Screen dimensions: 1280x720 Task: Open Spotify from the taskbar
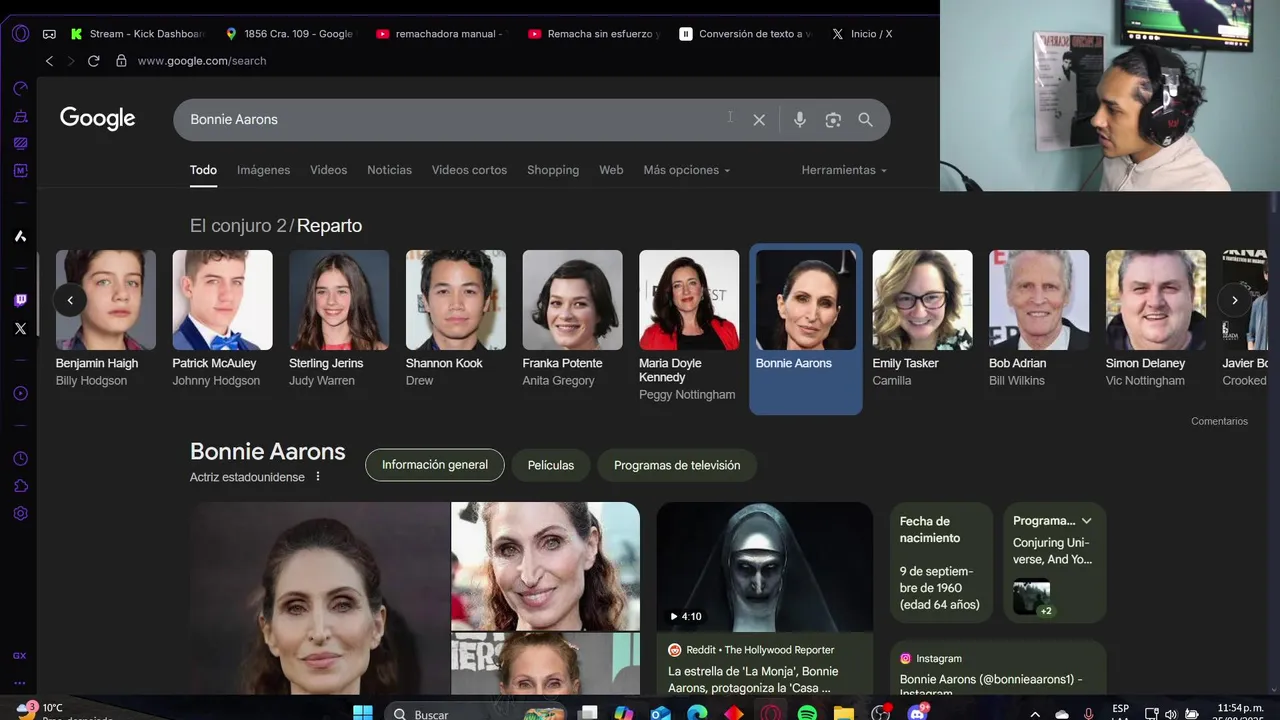coord(807,713)
